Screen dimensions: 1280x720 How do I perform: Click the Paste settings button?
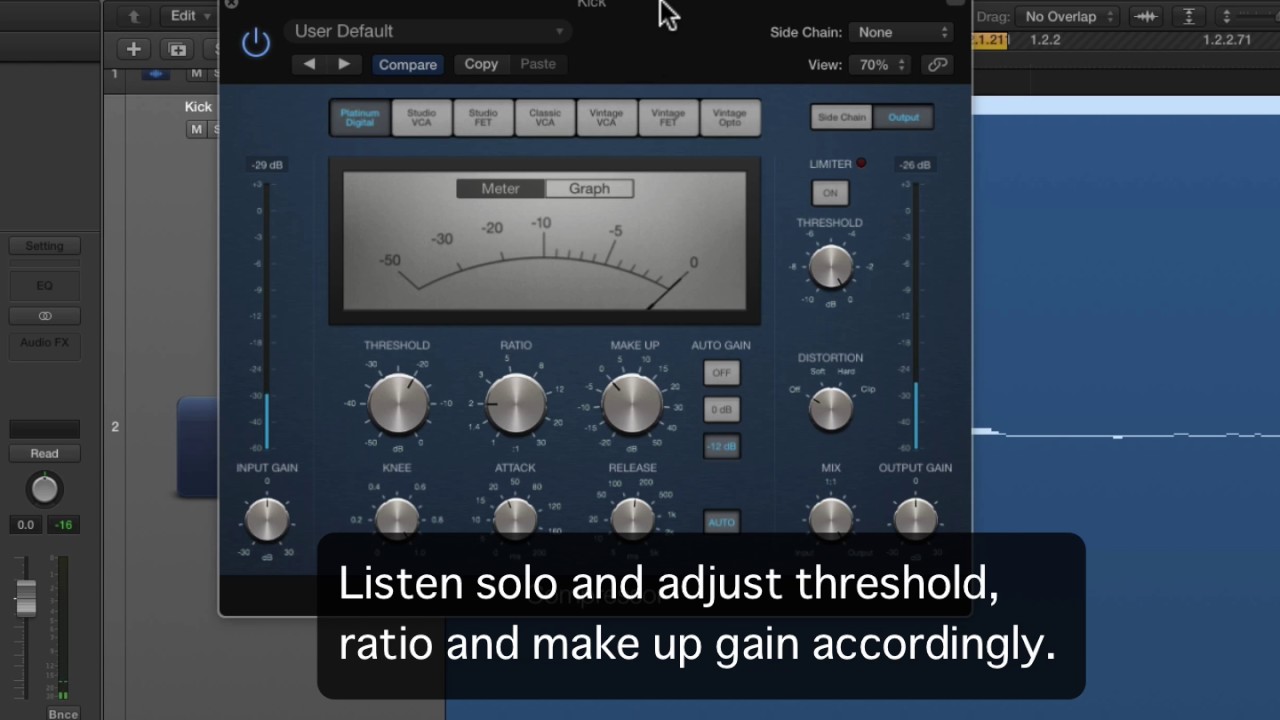click(538, 64)
